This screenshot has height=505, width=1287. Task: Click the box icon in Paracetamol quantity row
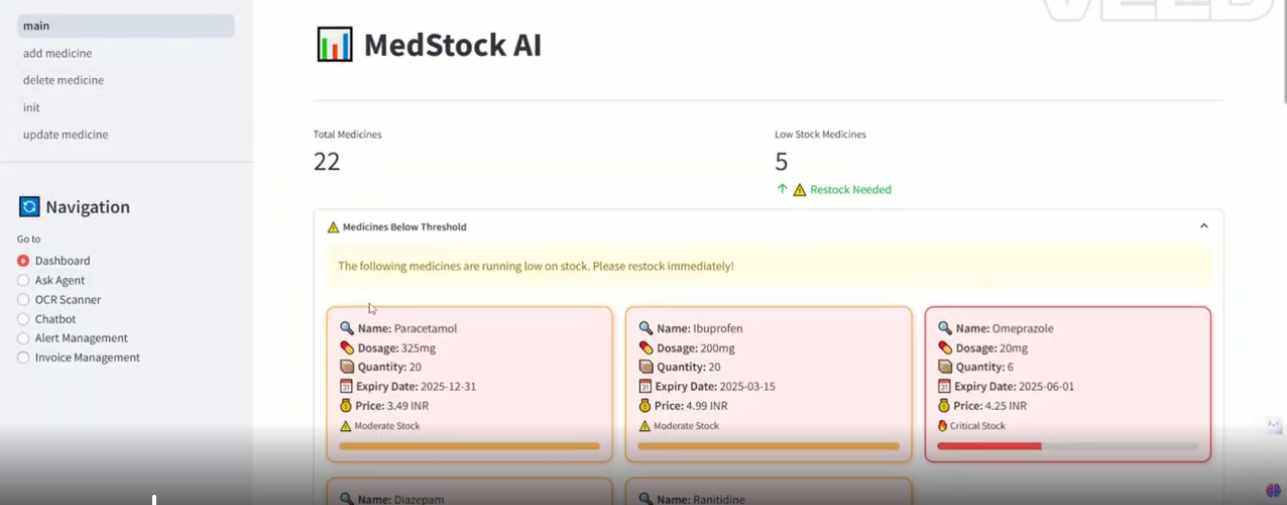pyautogui.click(x=347, y=367)
